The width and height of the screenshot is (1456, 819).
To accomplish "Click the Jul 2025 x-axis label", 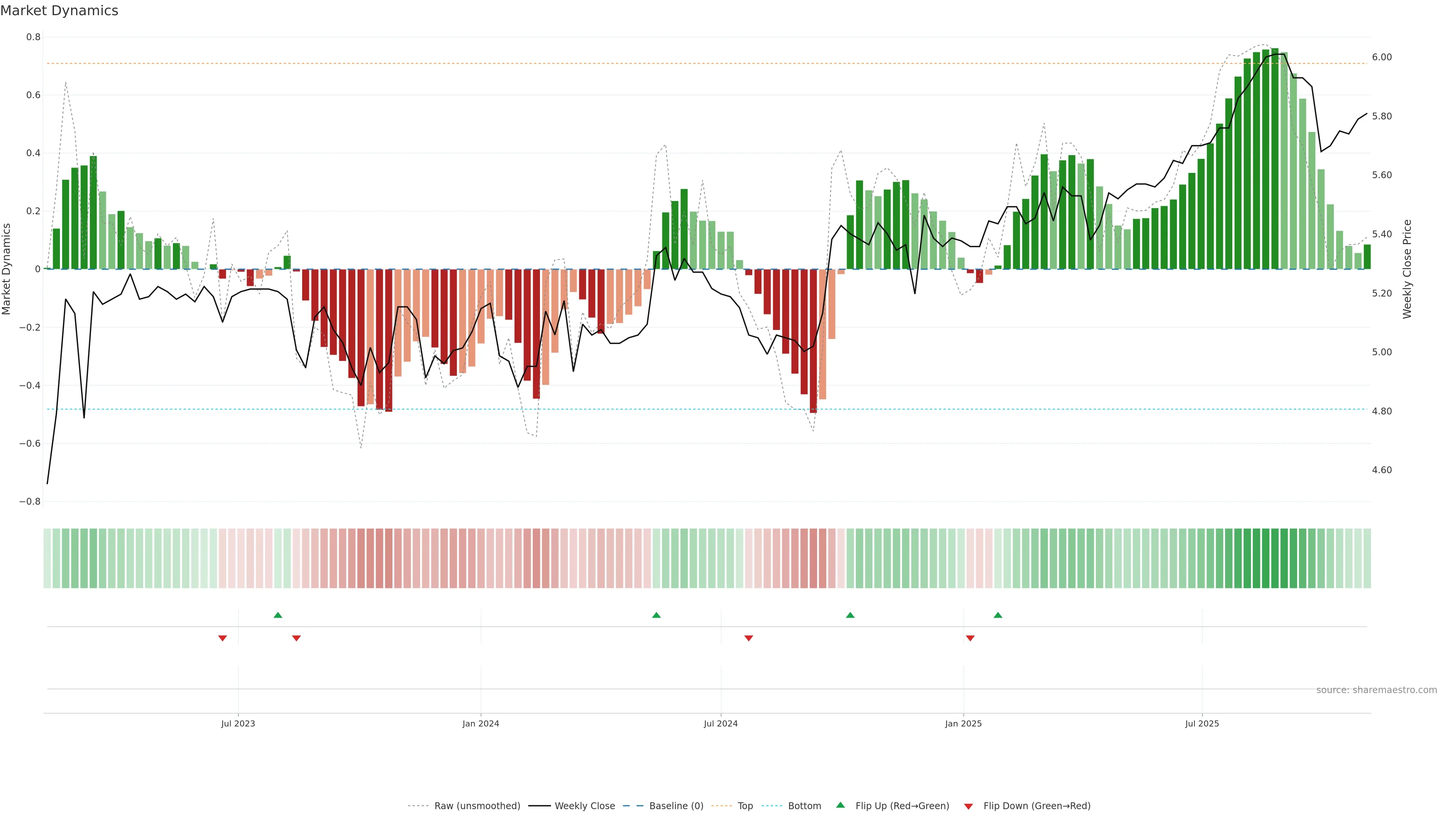I will 1202,723.
